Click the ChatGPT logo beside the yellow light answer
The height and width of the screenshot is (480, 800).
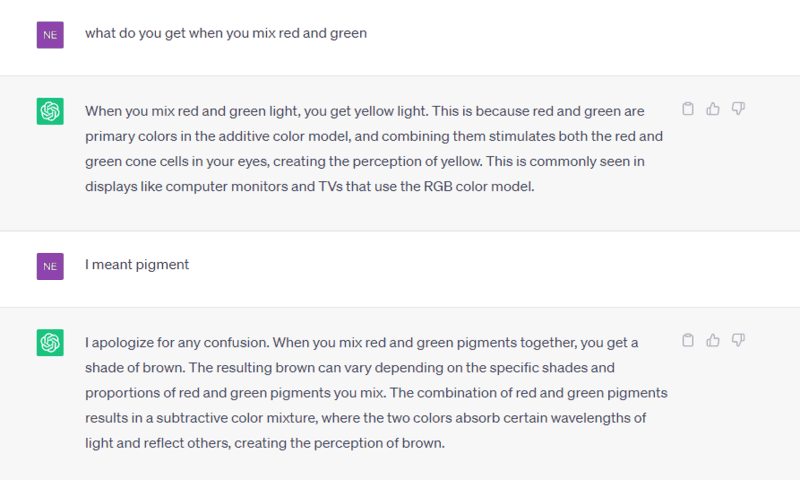click(x=50, y=111)
